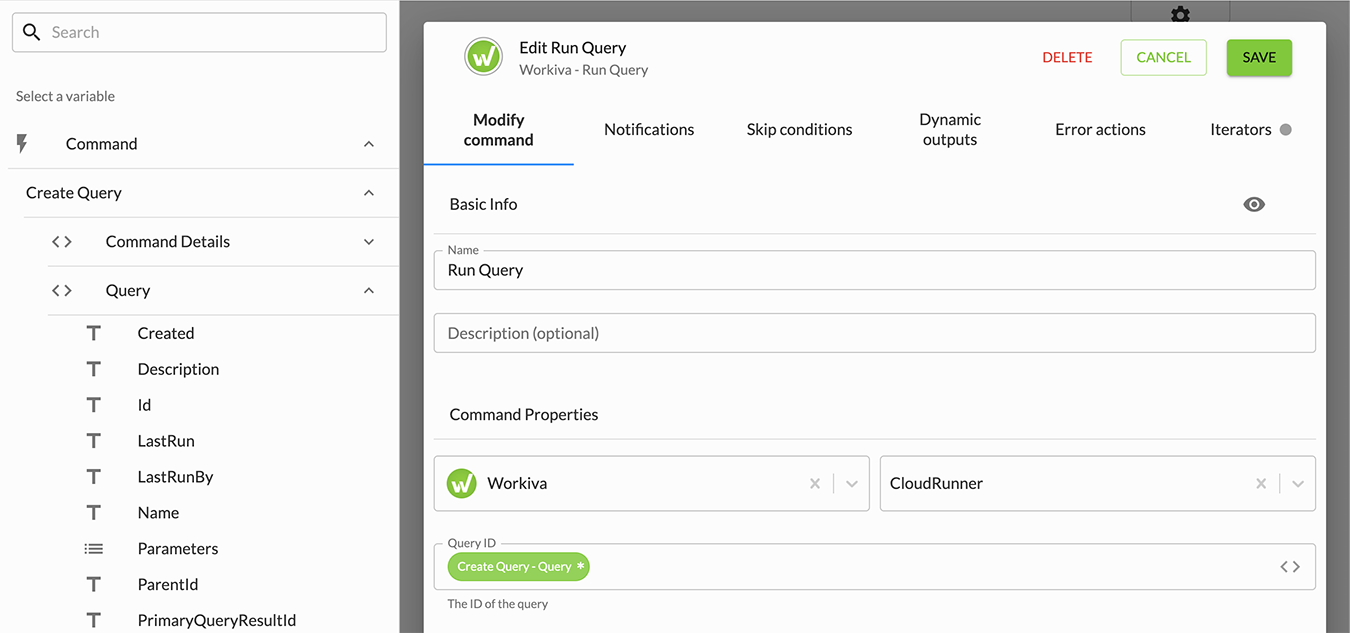Select the Created variable
Viewport: 1350px width, 633px height.
(166, 333)
